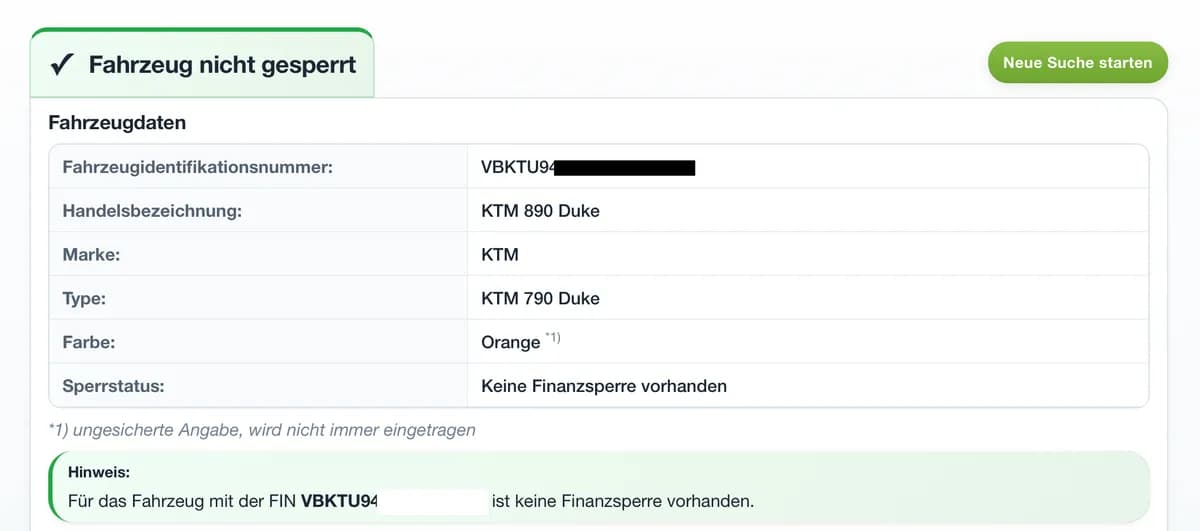Viewport: 1200px width, 531px height.
Task: Select the Fahrzeugidentifikationsnummer label
Action: pos(197,168)
